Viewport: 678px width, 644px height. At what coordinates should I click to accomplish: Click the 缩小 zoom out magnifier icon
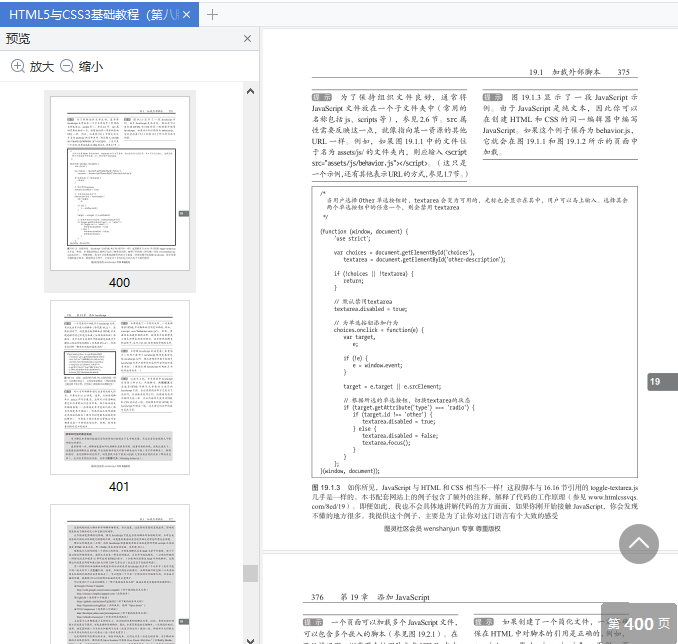click(x=67, y=66)
